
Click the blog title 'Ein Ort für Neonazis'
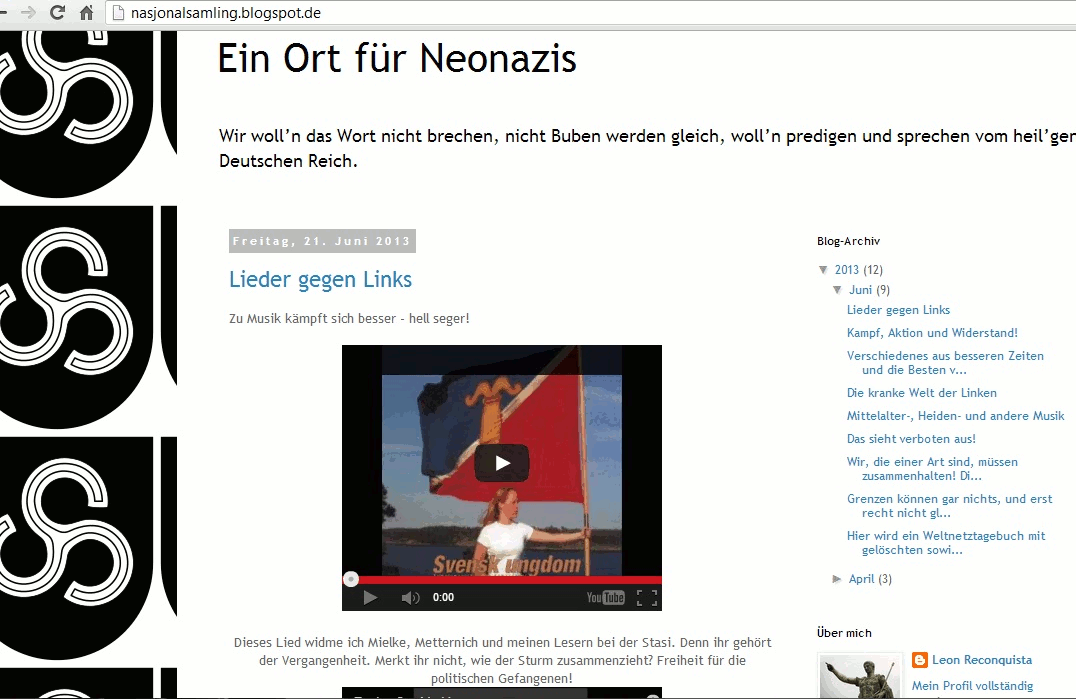tap(397, 58)
